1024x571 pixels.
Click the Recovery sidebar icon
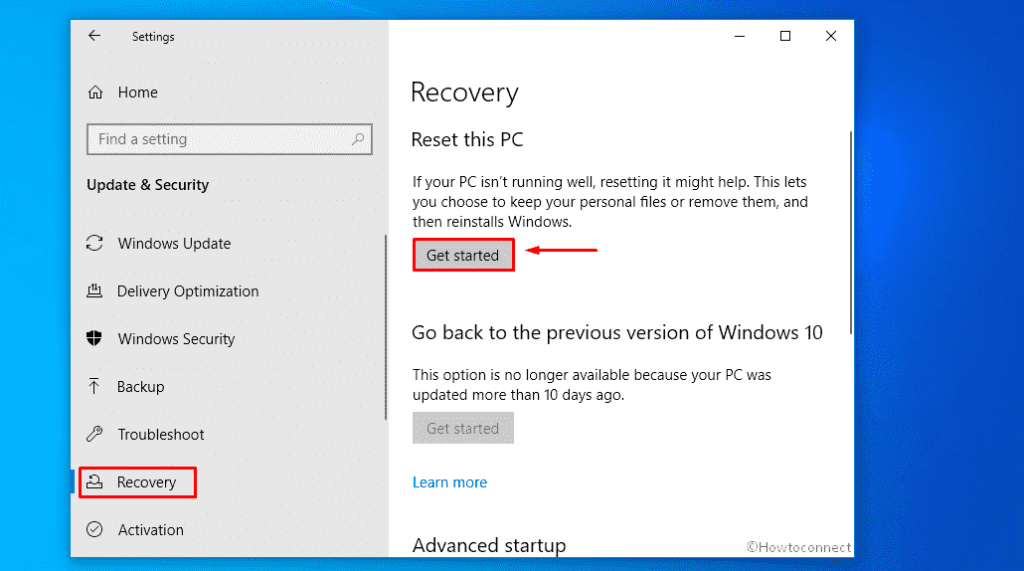point(95,482)
